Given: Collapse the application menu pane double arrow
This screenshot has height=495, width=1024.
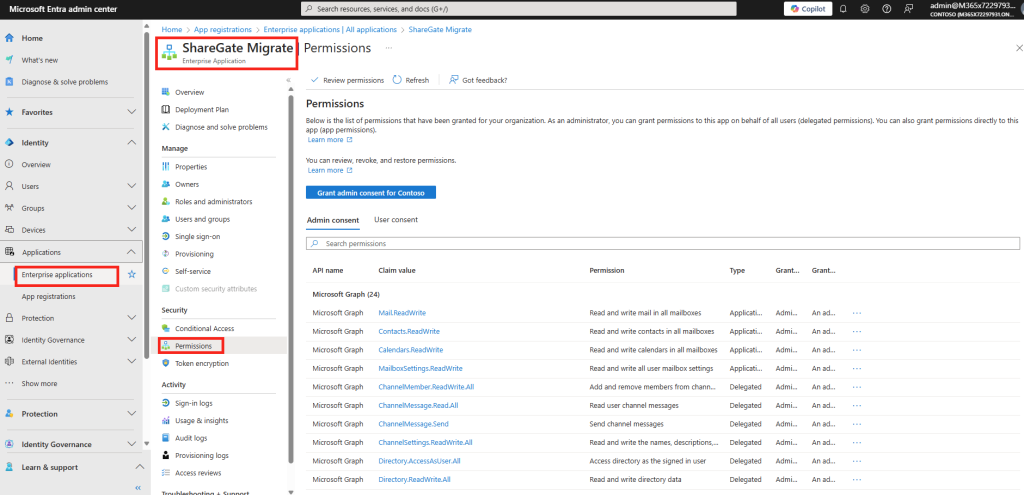Looking at the screenshot, I should coord(288,80).
